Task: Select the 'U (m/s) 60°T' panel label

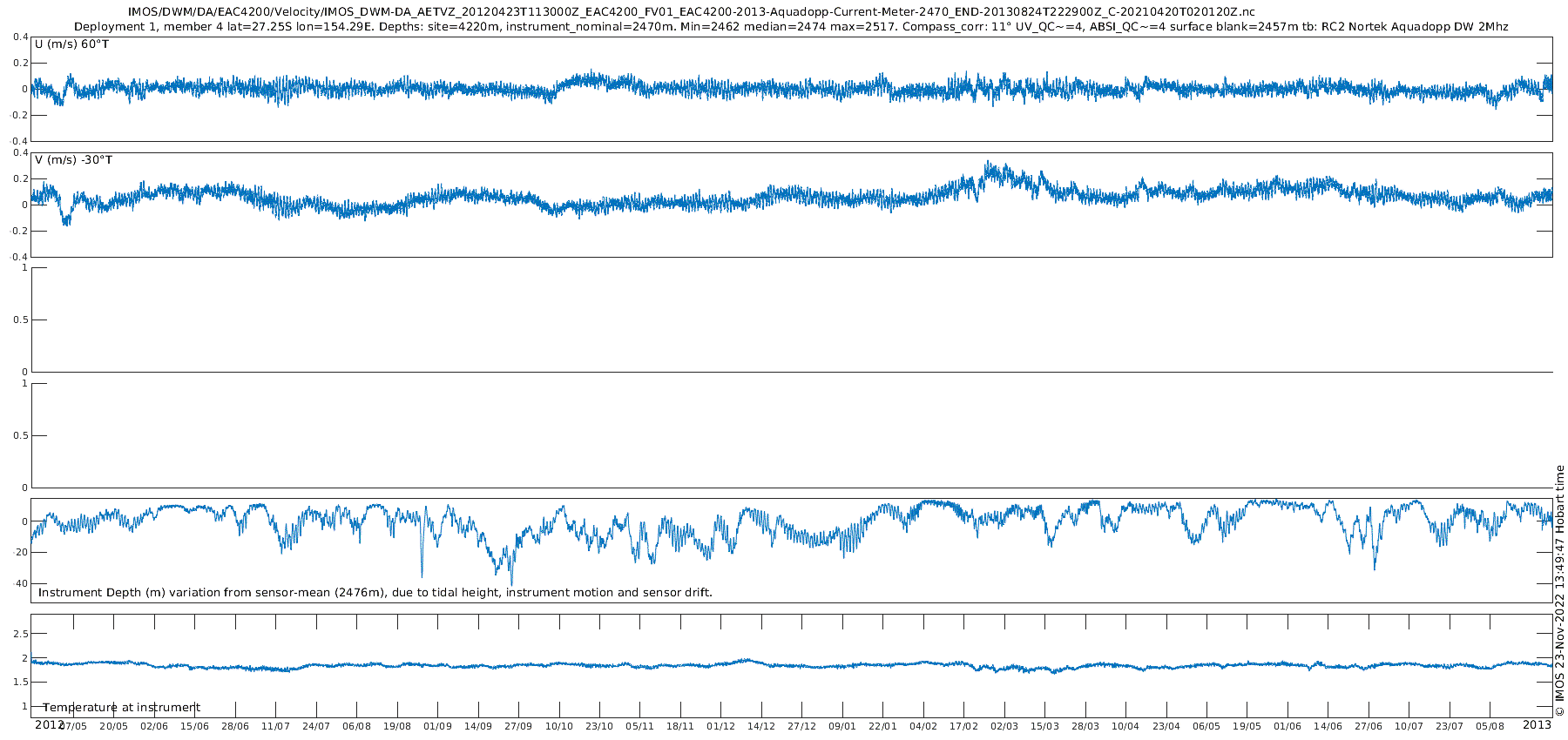Action: (72, 44)
